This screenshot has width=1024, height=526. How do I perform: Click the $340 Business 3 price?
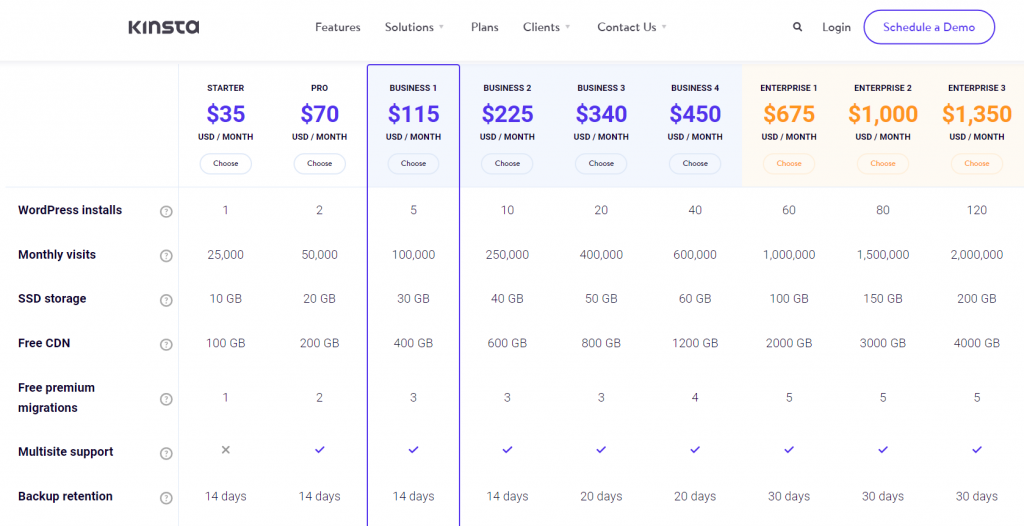pos(601,114)
